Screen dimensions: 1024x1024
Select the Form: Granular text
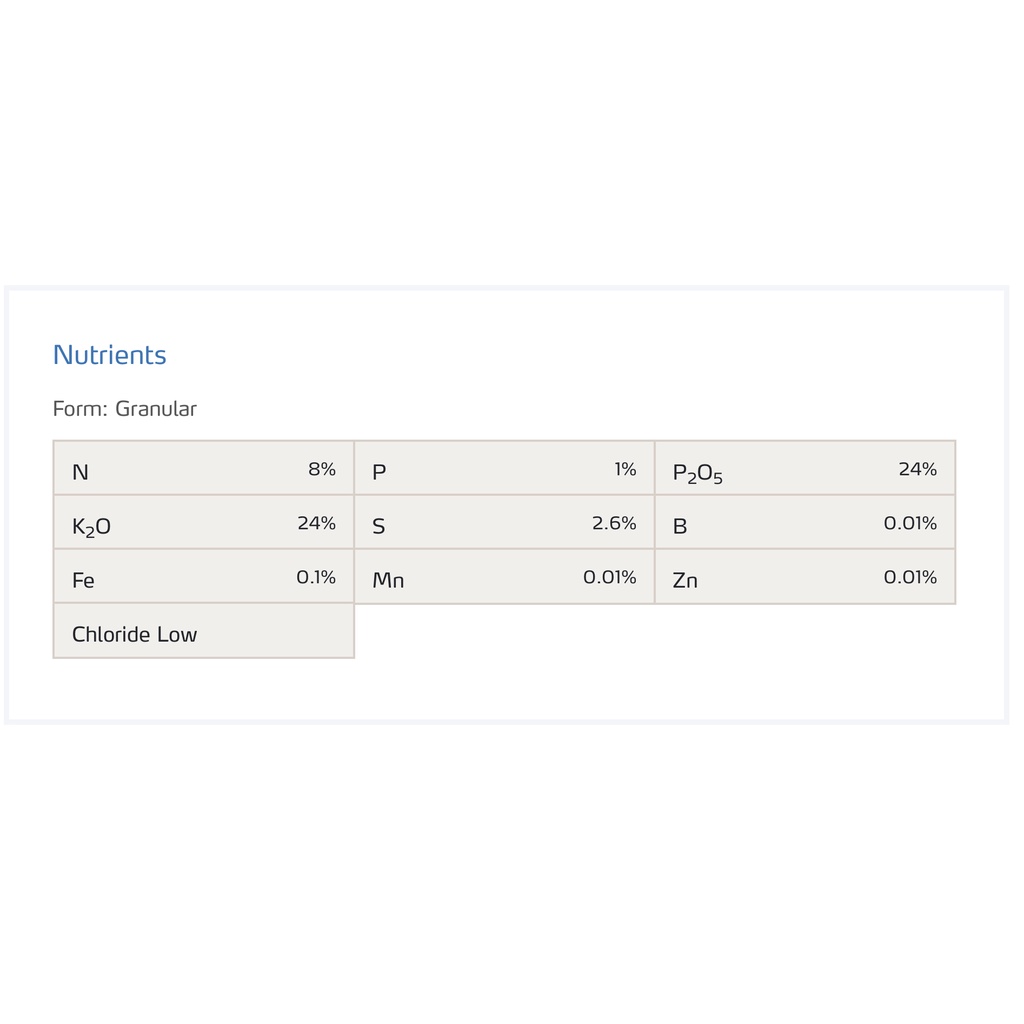(x=125, y=409)
